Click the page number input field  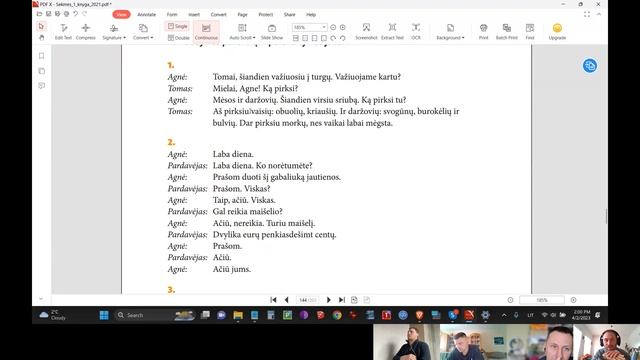(x=307, y=300)
